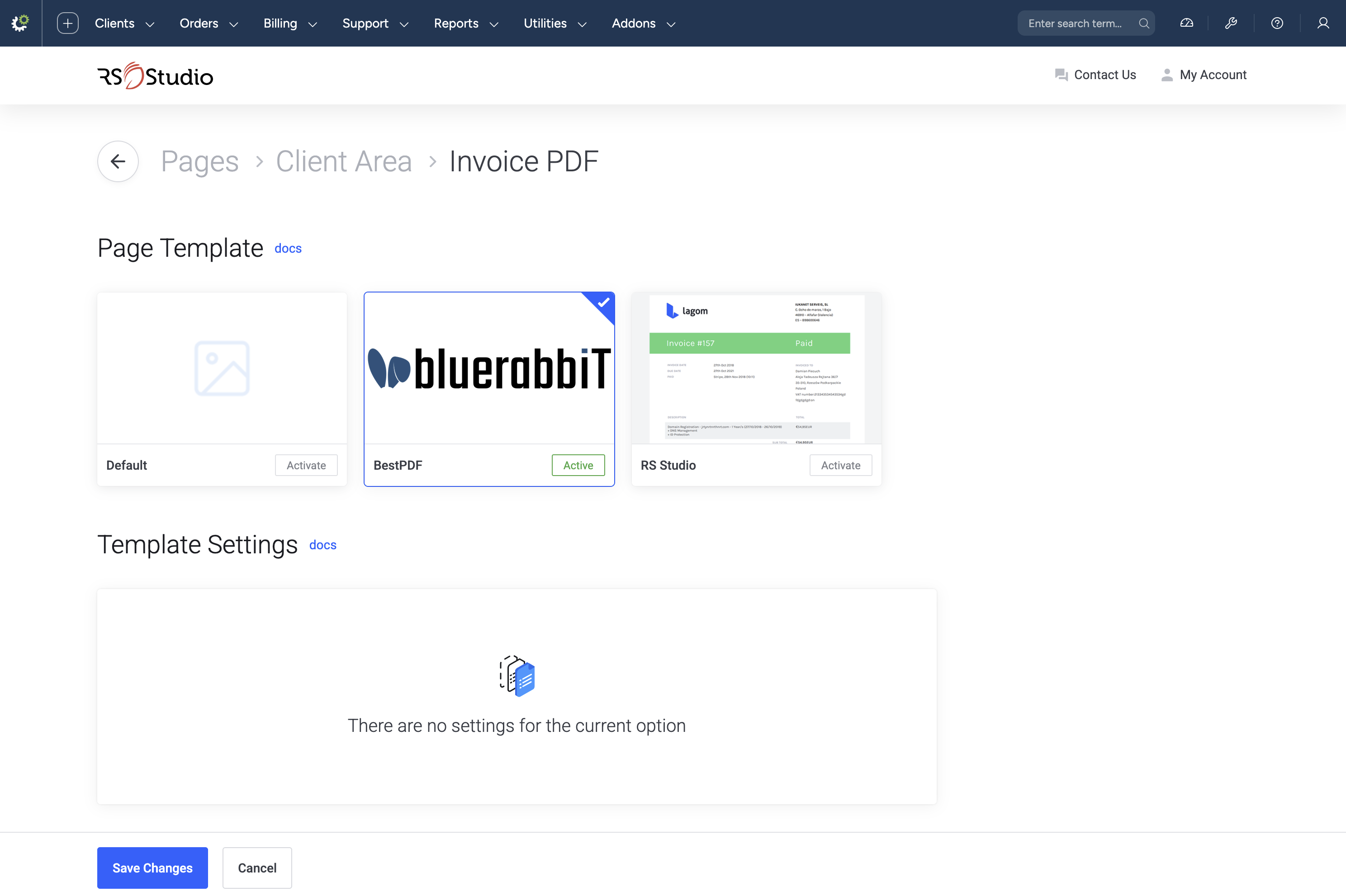Go back using the arrow button
The width and height of the screenshot is (1346, 896).
pyautogui.click(x=118, y=162)
